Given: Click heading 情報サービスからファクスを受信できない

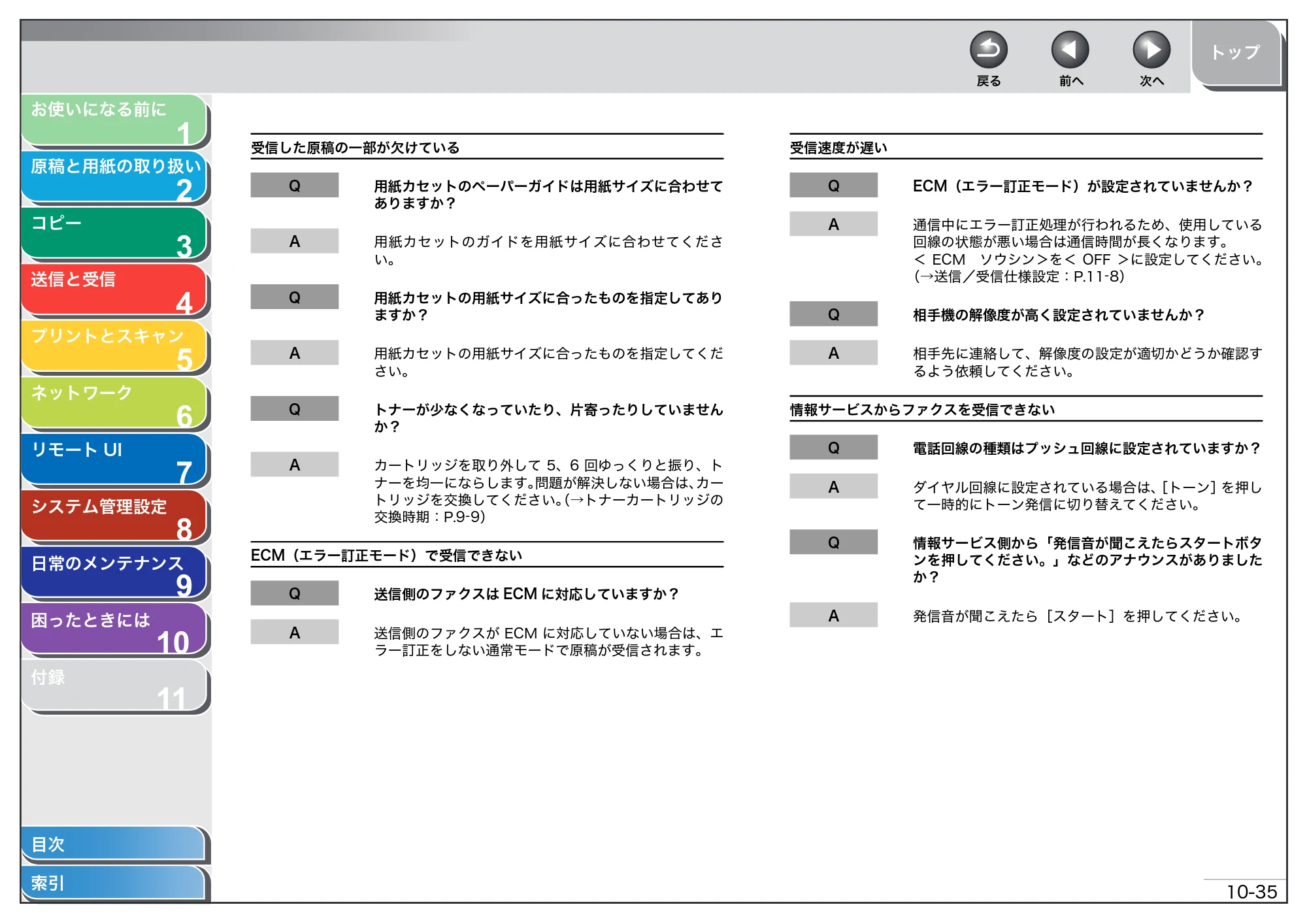Looking at the screenshot, I should 922,410.
